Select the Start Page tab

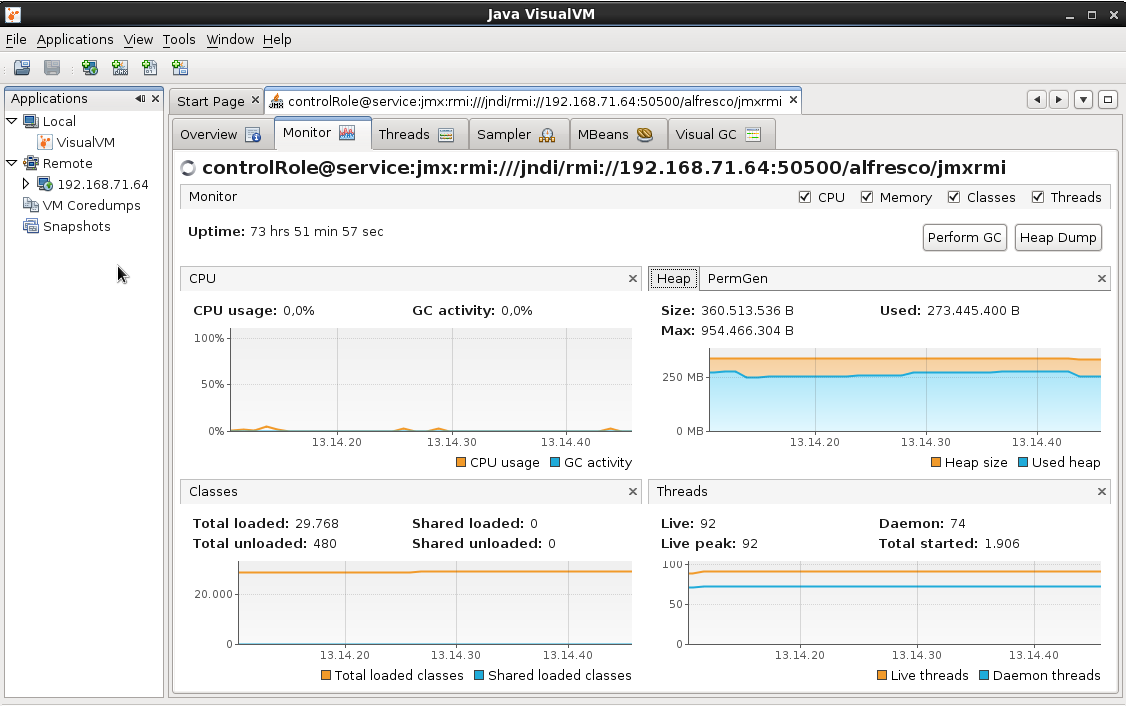coord(216,101)
